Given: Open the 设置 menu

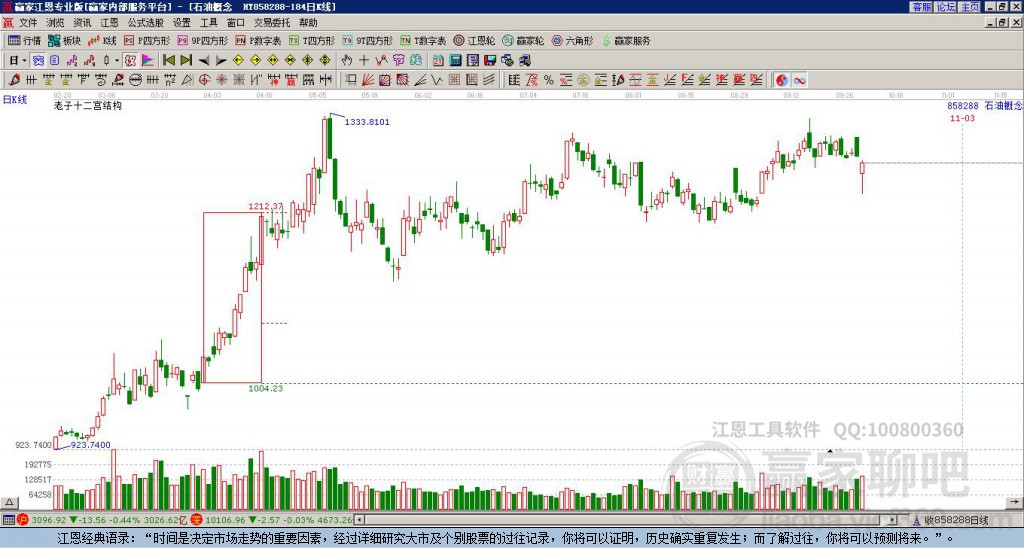Looking at the screenshot, I should (x=182, y=23).
